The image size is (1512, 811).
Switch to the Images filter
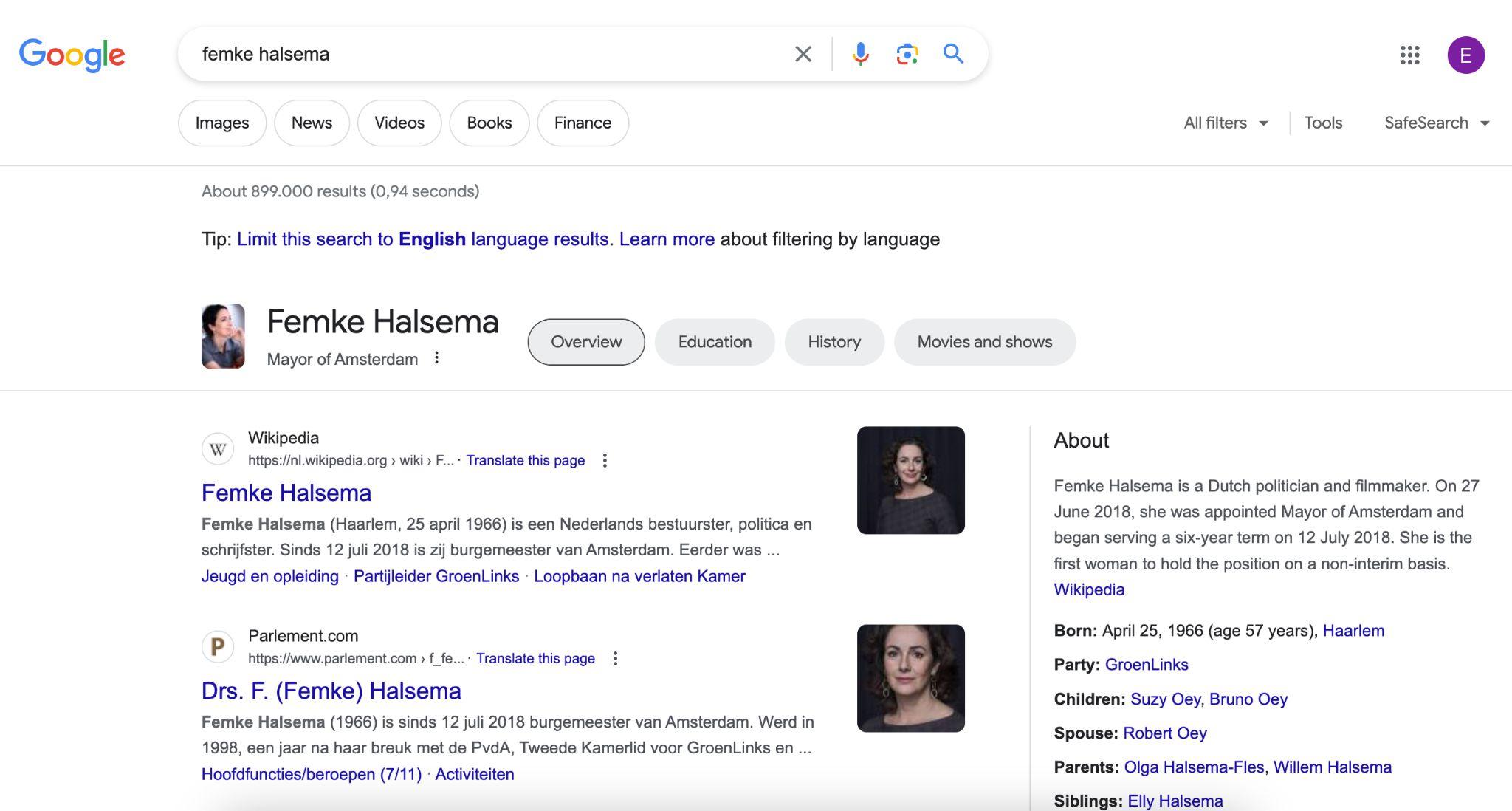(x=221, y=123)
